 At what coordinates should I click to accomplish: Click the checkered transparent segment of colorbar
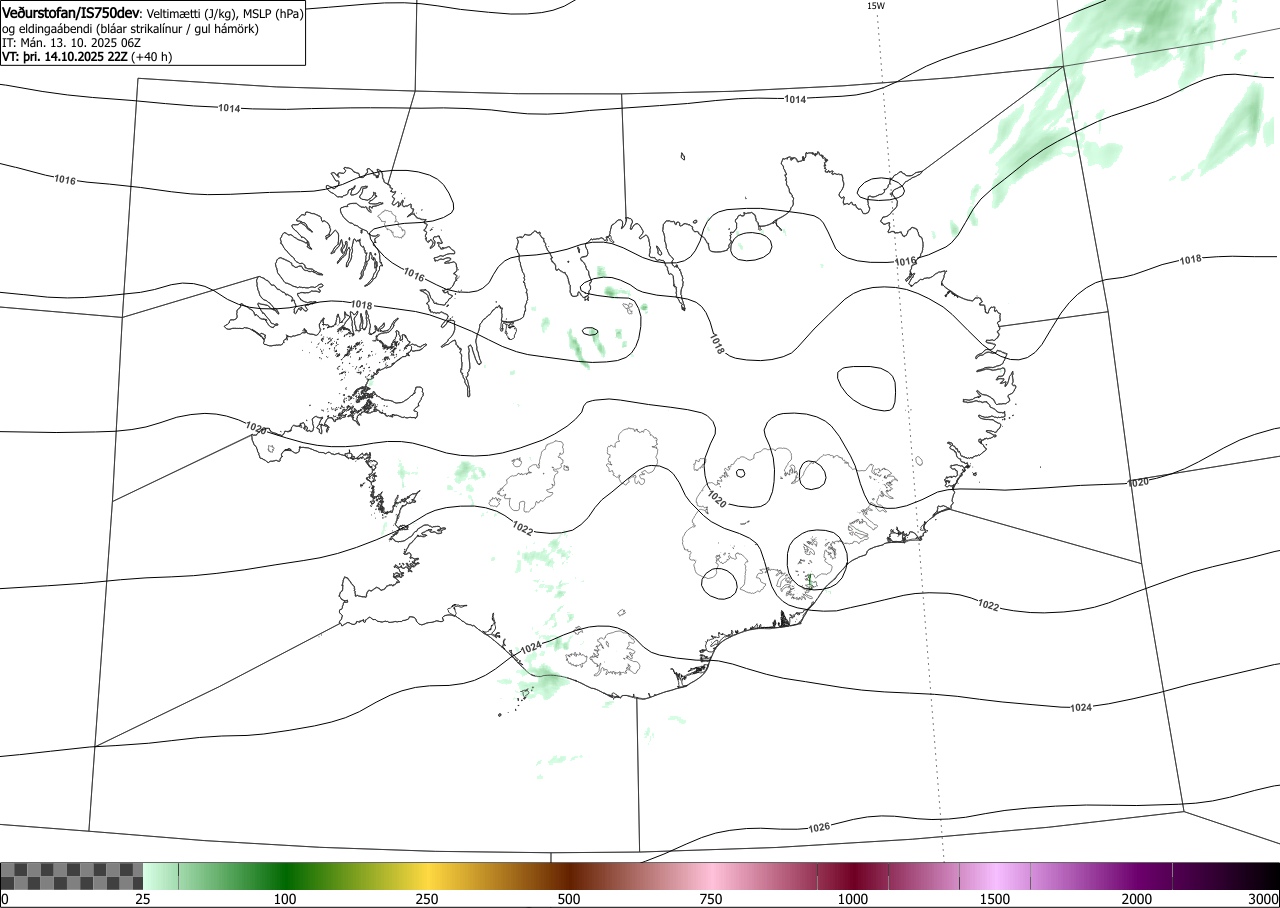[72, 876]
